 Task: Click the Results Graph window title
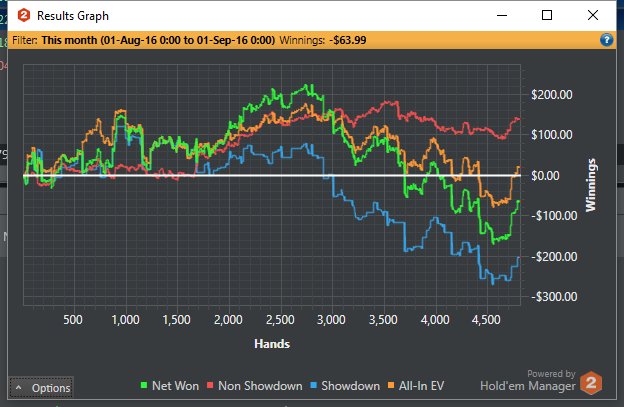[73, 16]
